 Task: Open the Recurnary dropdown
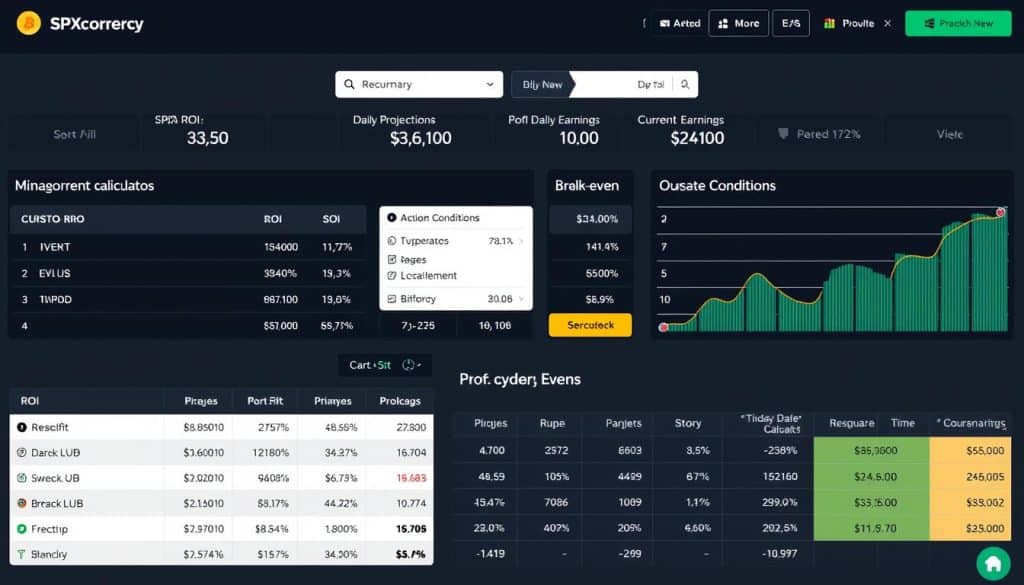tap(489, 85)
